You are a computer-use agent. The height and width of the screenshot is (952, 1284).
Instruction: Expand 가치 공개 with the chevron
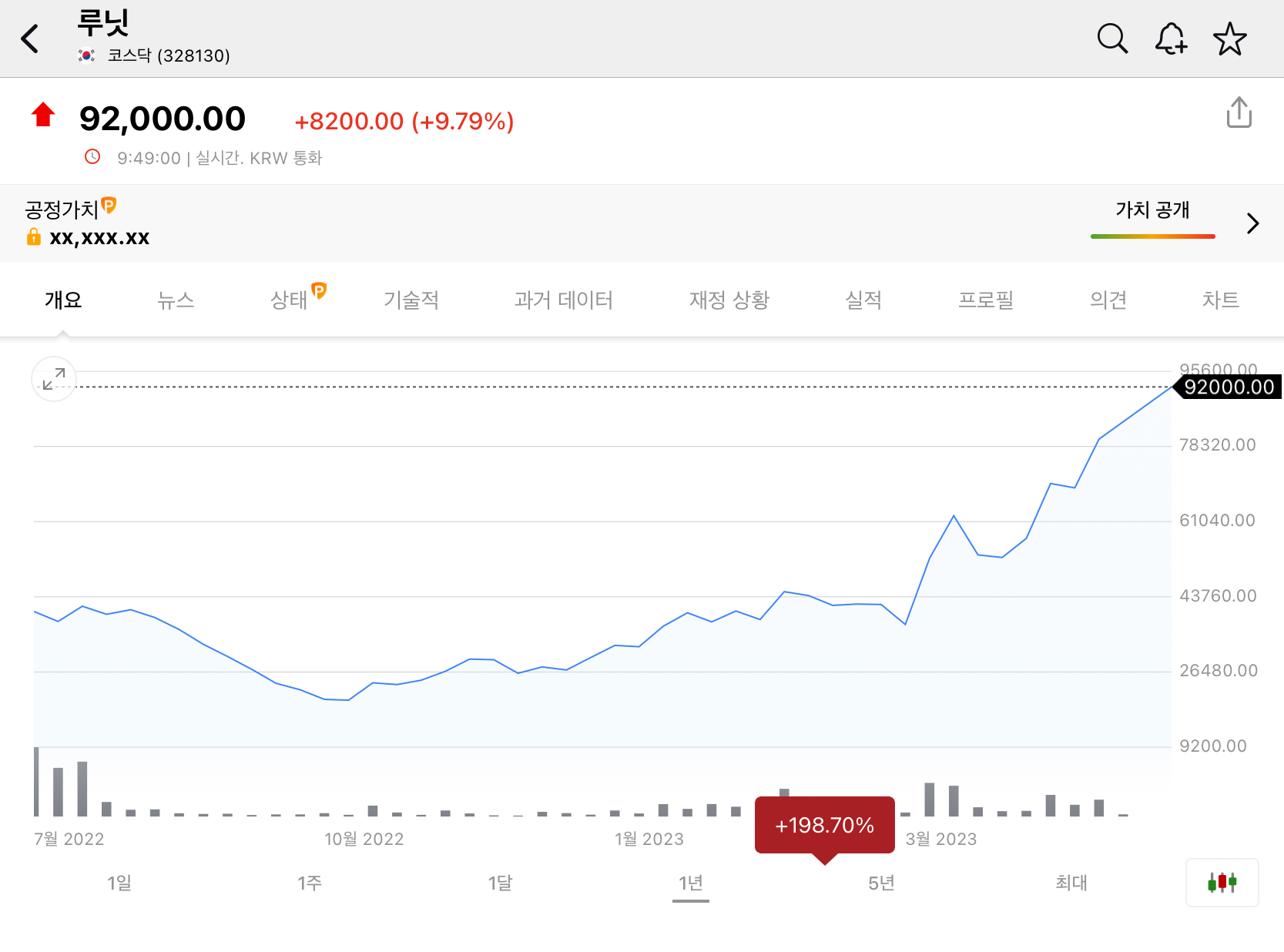coord(1252,223)
